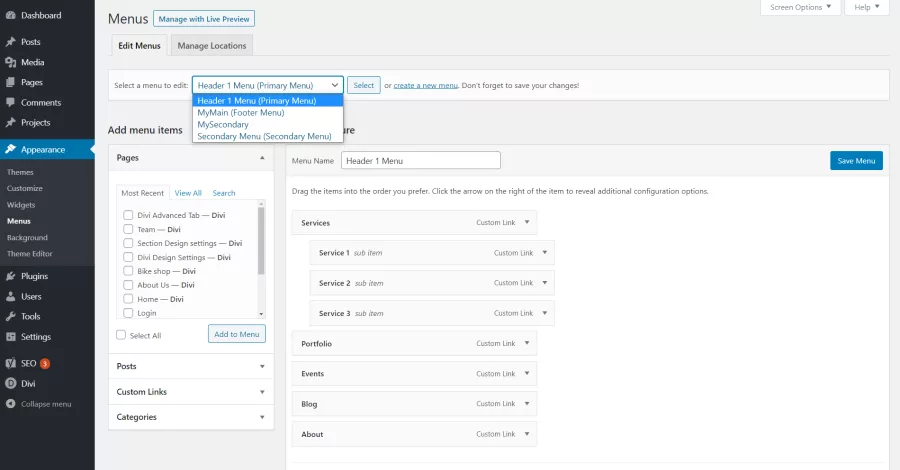Collapse the Pages panel arrow
This screenshot has width=900, height=470.
click(262, 158)
